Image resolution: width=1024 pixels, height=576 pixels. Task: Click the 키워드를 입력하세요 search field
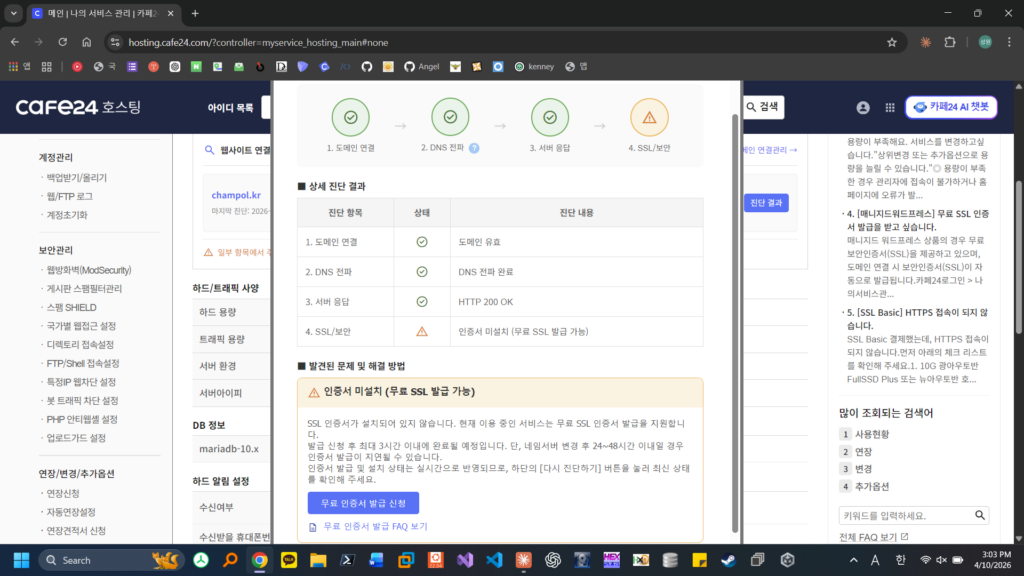(906, 515)
